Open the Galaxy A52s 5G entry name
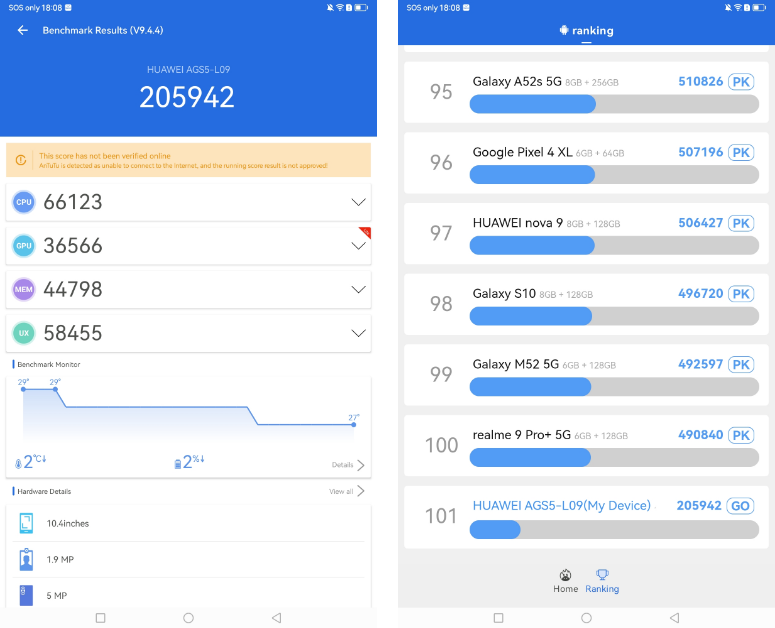 [x=517, y=82]
